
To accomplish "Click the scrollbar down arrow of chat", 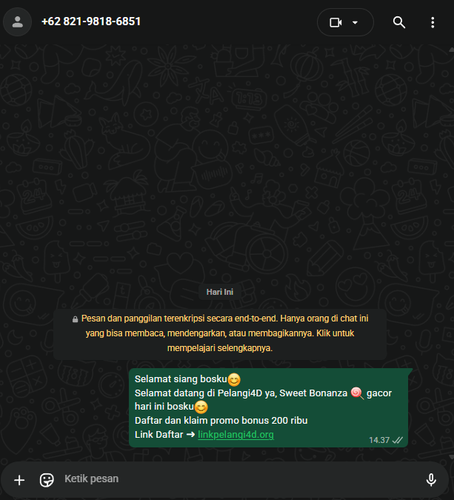I will [x=451, y=456].
